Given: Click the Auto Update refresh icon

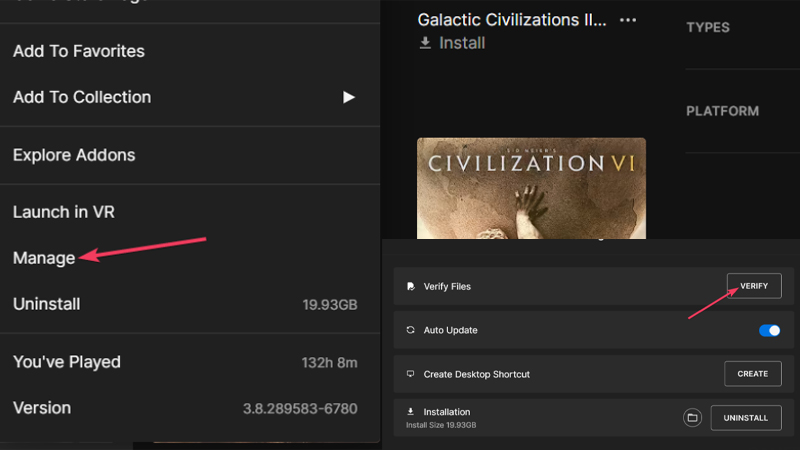Looking at the screenshot, I should click(x=410, y=330).
